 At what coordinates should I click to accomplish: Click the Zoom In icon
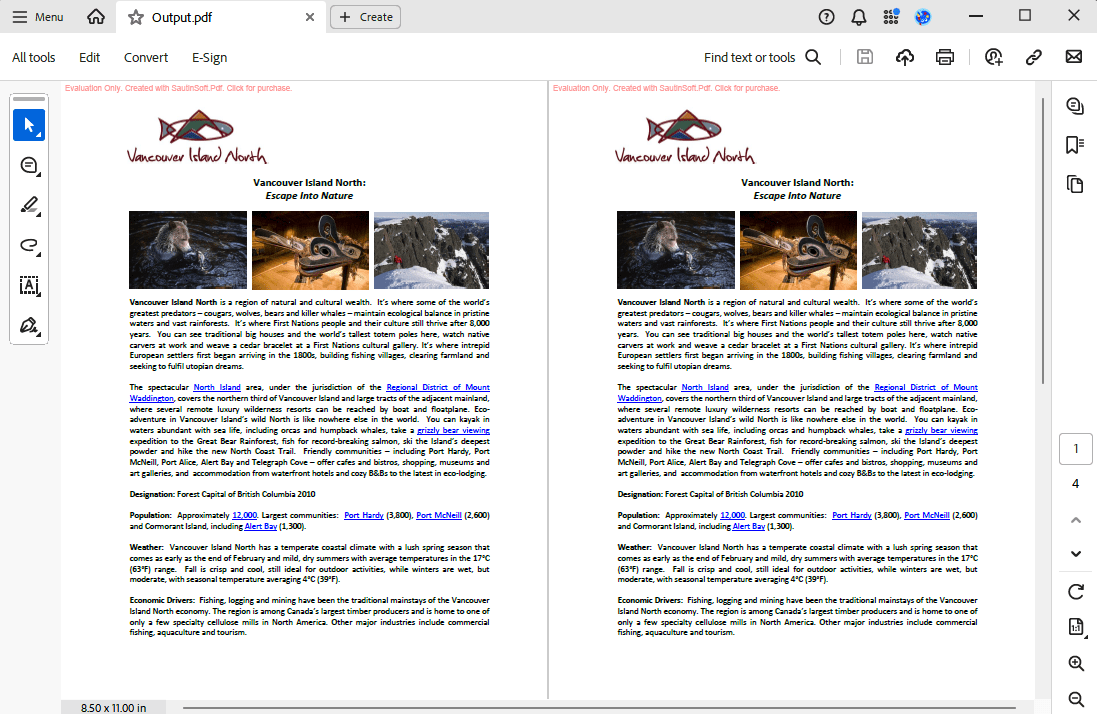[x=1075, y=663]
